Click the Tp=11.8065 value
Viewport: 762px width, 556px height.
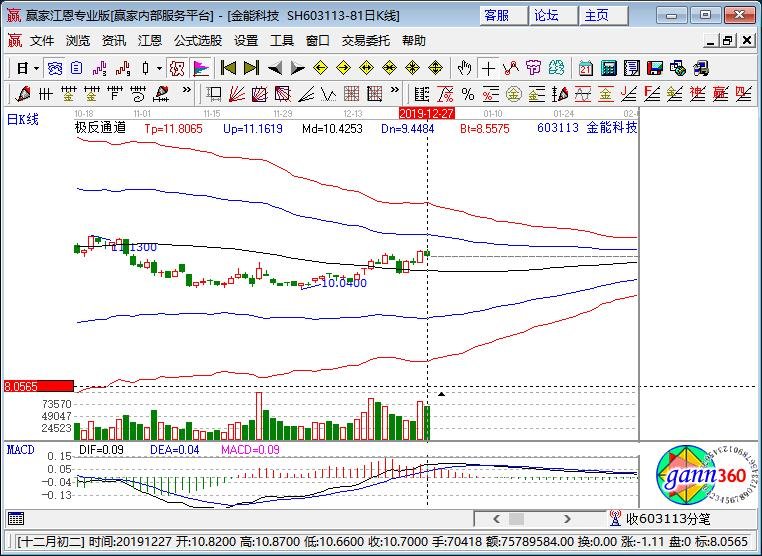[173, 129]
